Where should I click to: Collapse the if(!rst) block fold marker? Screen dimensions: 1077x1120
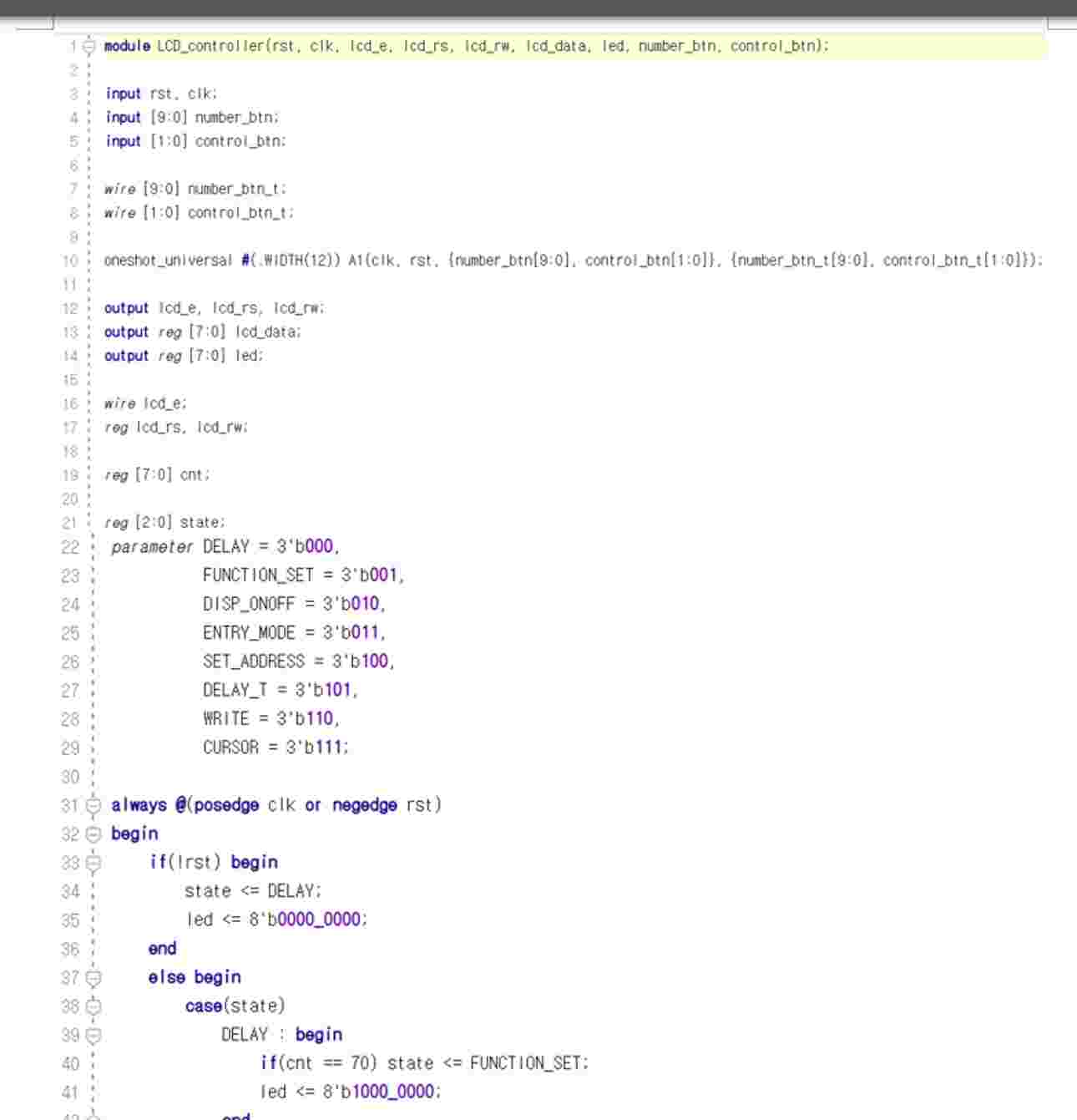[x=91, y=861]
